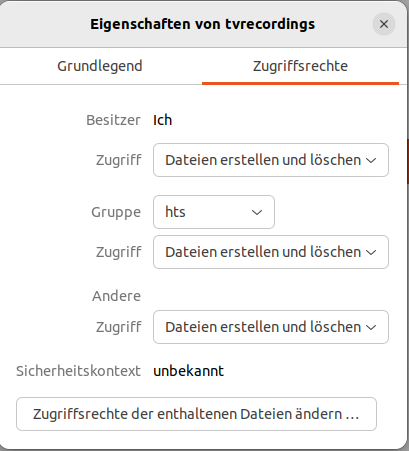Switch to the Grundlegend tab
Screen dimensions: 409x451
(x=100, y=66)
